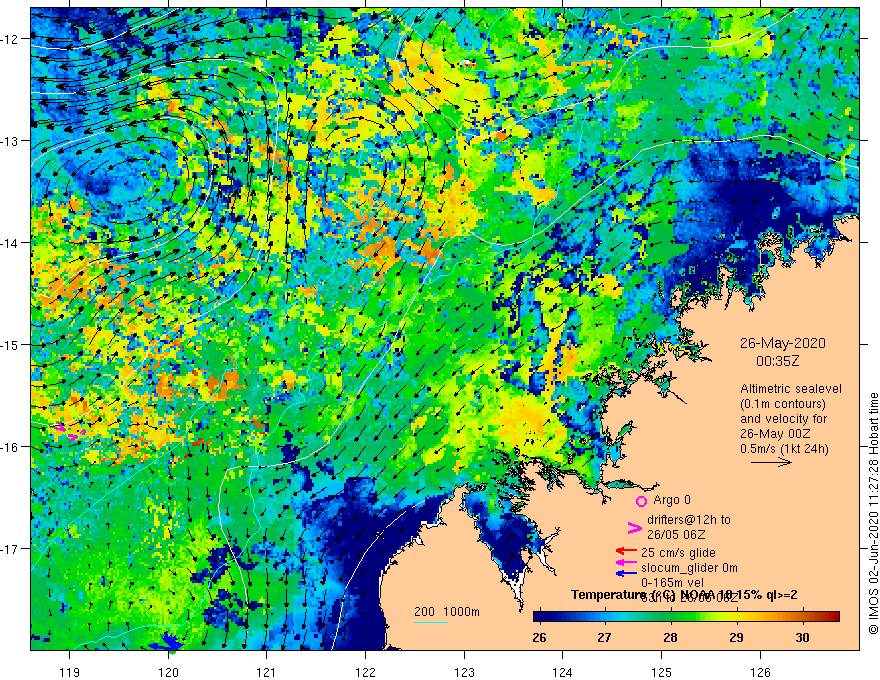Click the IMOS copyright timestamp text

point(873,513)
